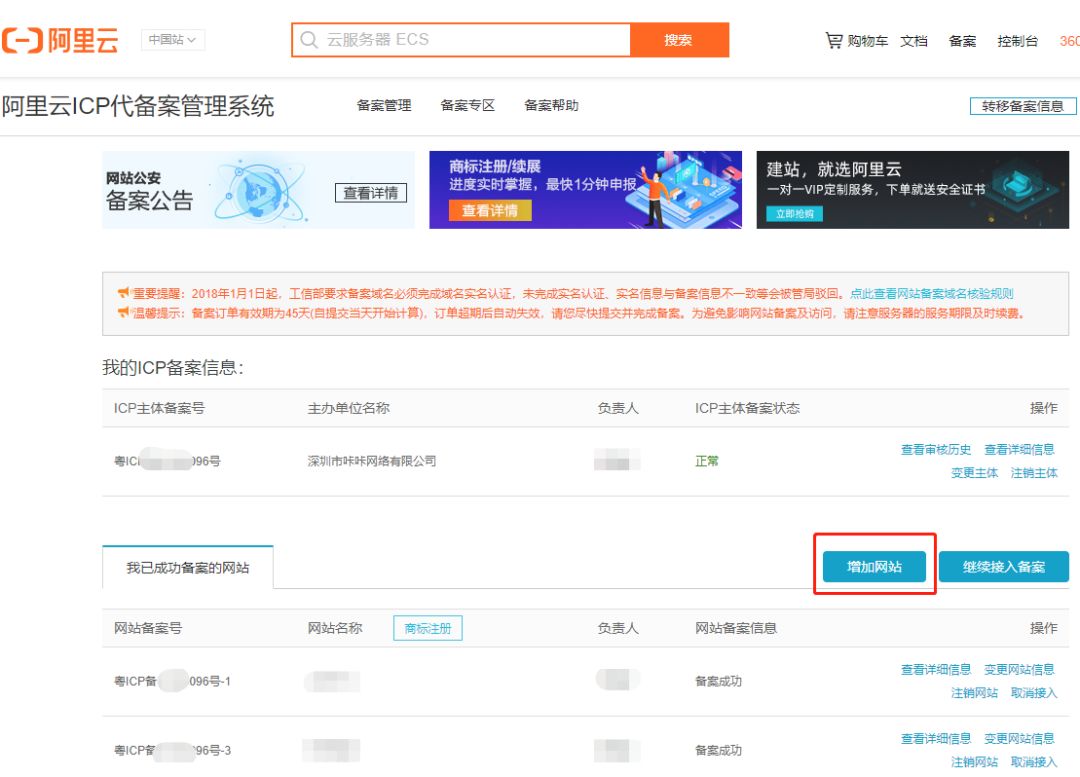
Task: Click the magnifier icon in search box
Action: point(309,40)
